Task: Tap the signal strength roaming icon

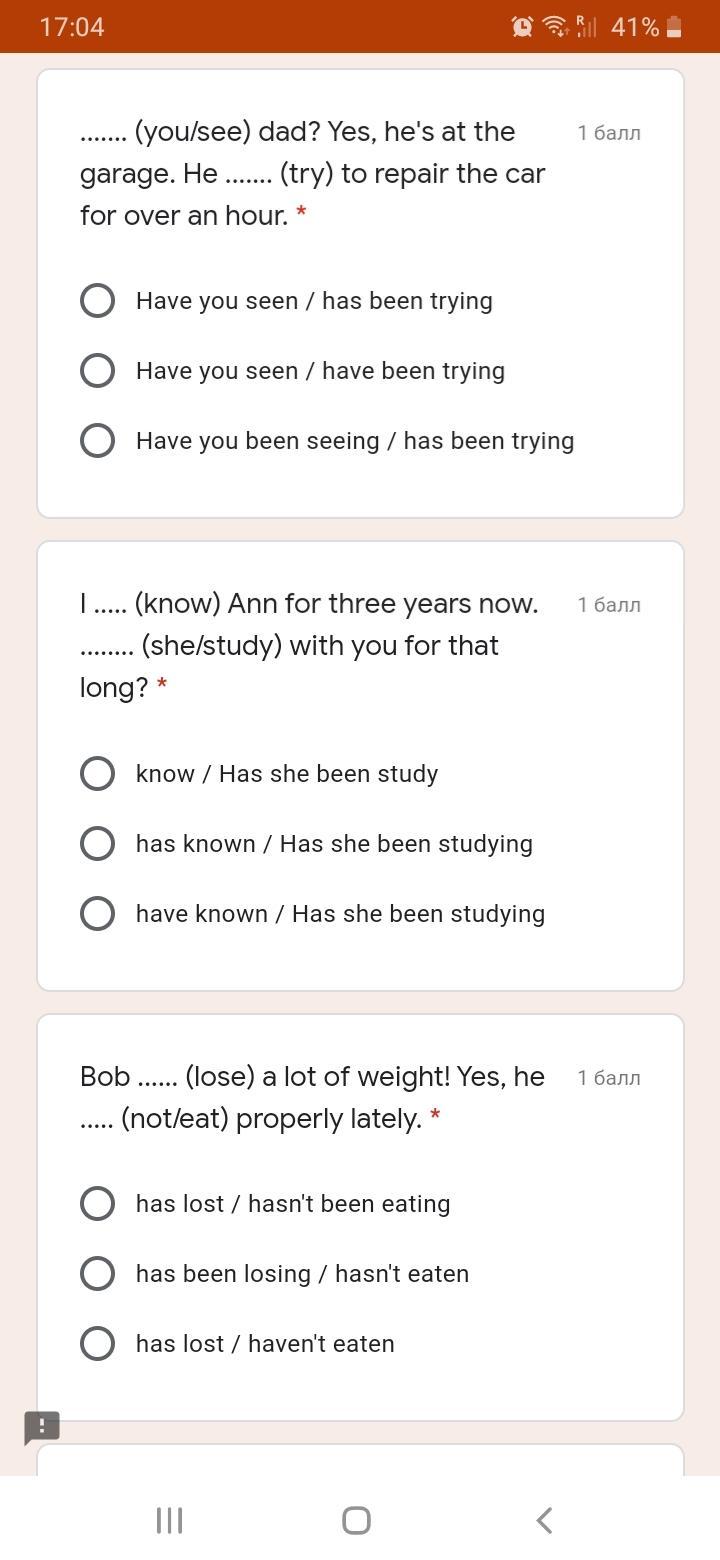Action: coord(586,27)
